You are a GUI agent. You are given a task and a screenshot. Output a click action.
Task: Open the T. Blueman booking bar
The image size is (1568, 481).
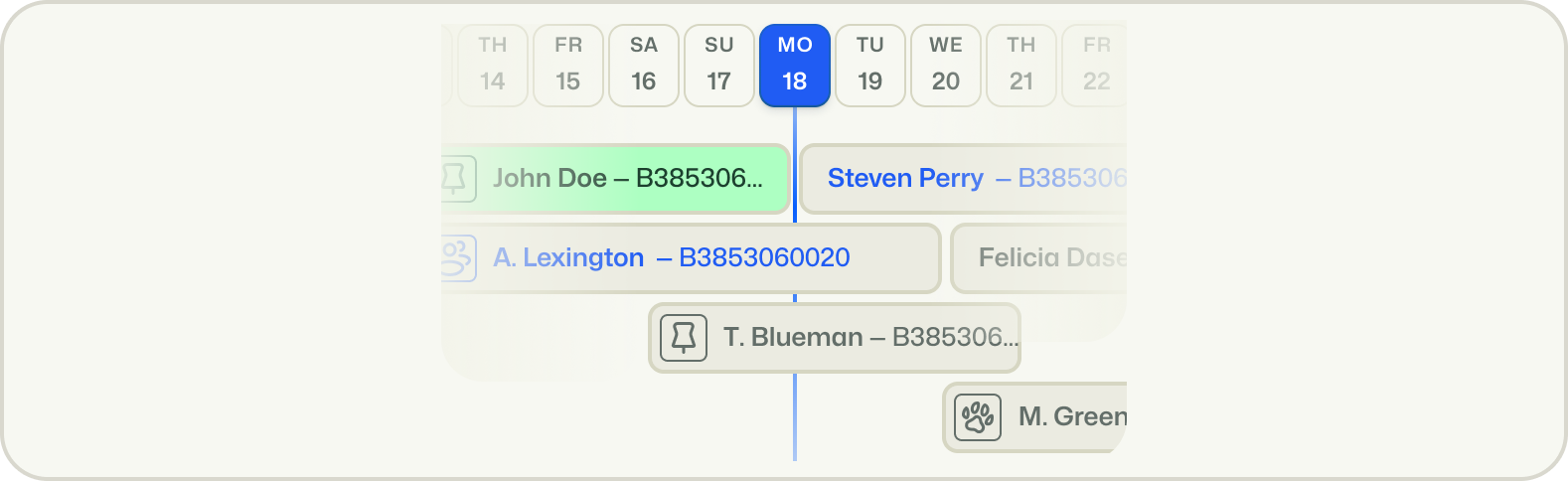(855, 338)
